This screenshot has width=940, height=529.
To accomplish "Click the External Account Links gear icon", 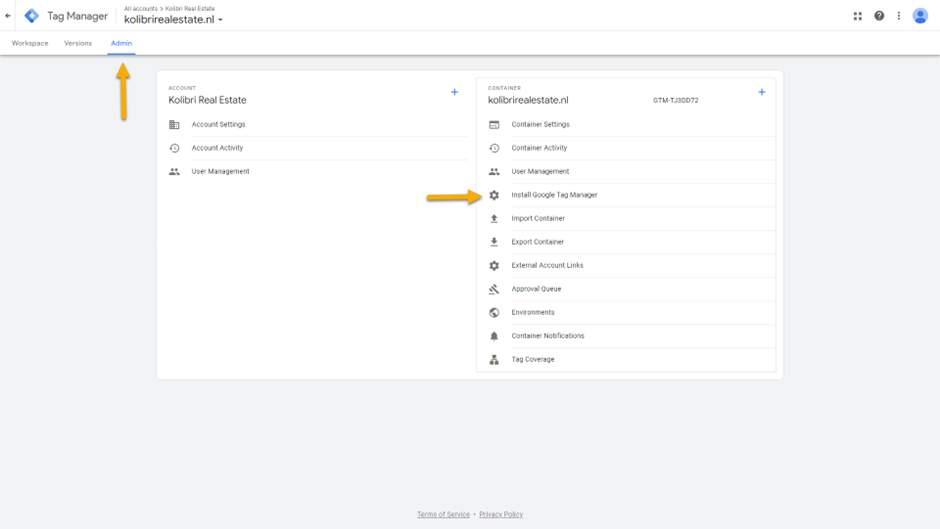I will click(x=494, y=265).
